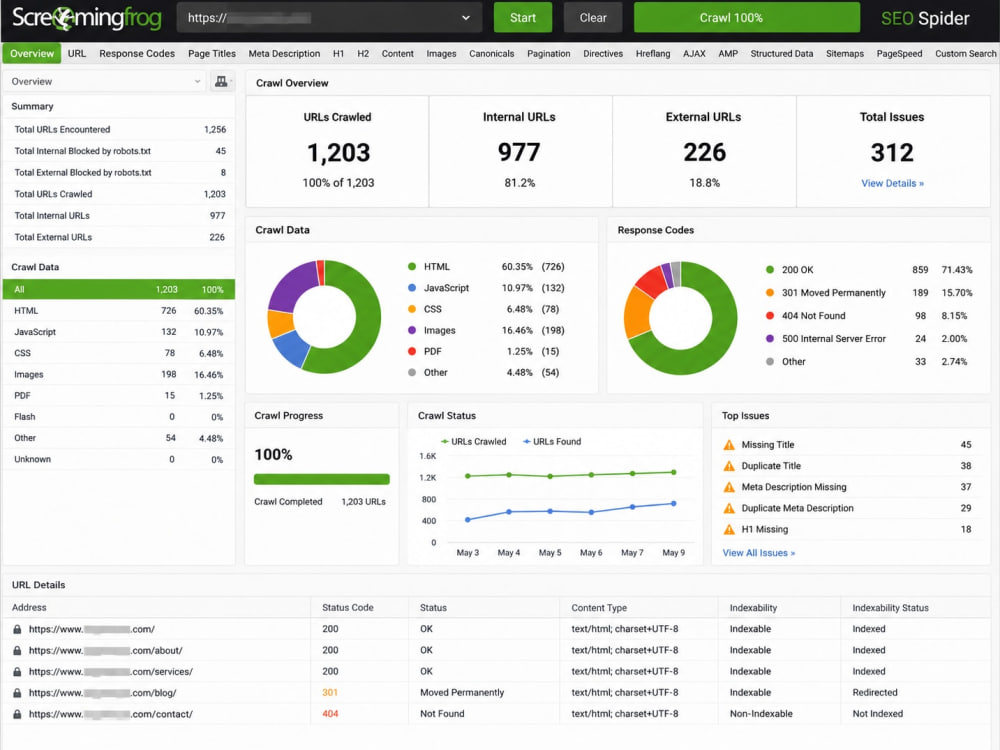Viewport: 1000px width, 750px height.
Task: Click the Response Codes donut chart
Action: pyautogui.click(x=680, y=318)
